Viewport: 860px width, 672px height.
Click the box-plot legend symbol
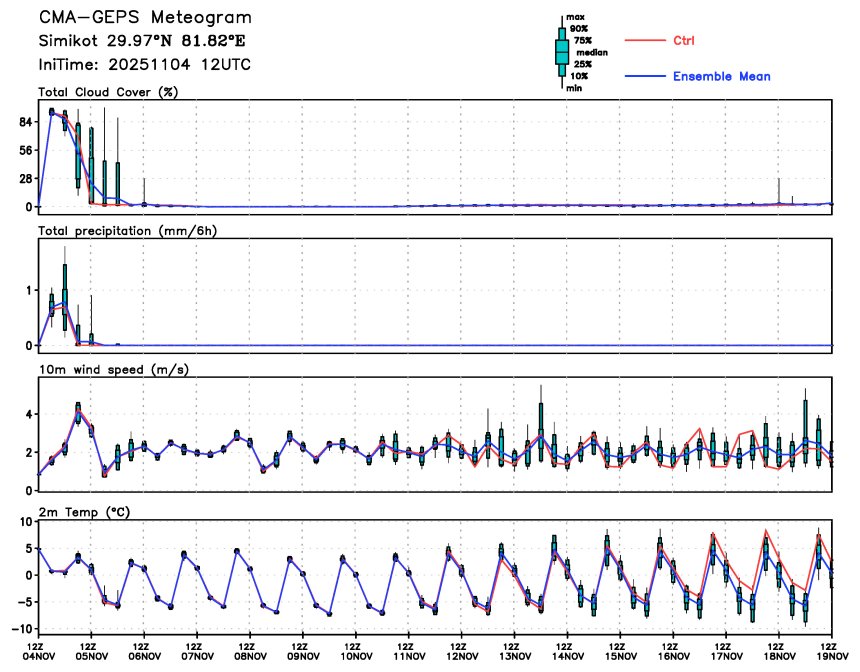coord(562,50)
